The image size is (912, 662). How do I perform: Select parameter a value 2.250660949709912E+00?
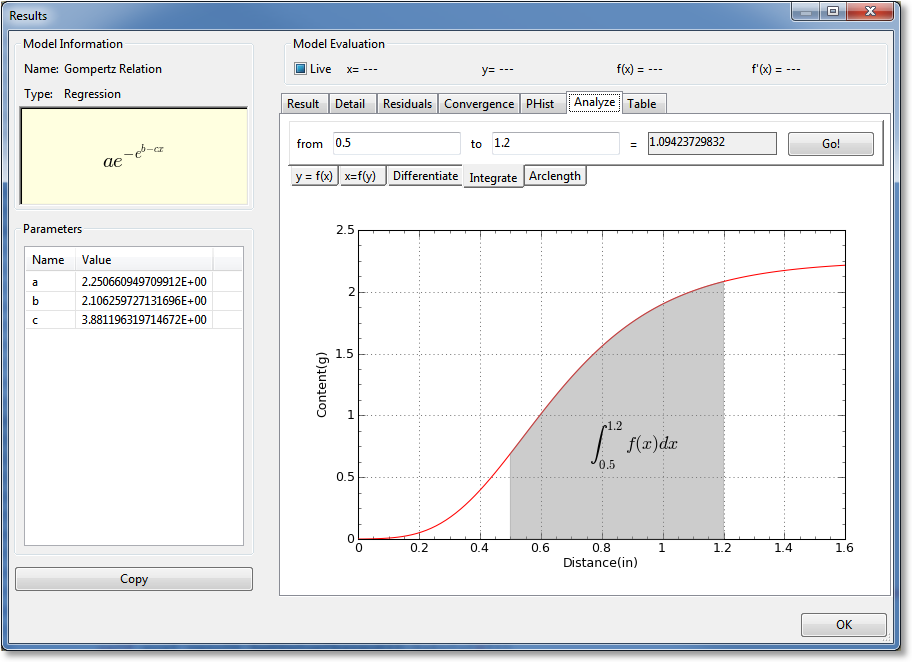coord(144,282)
